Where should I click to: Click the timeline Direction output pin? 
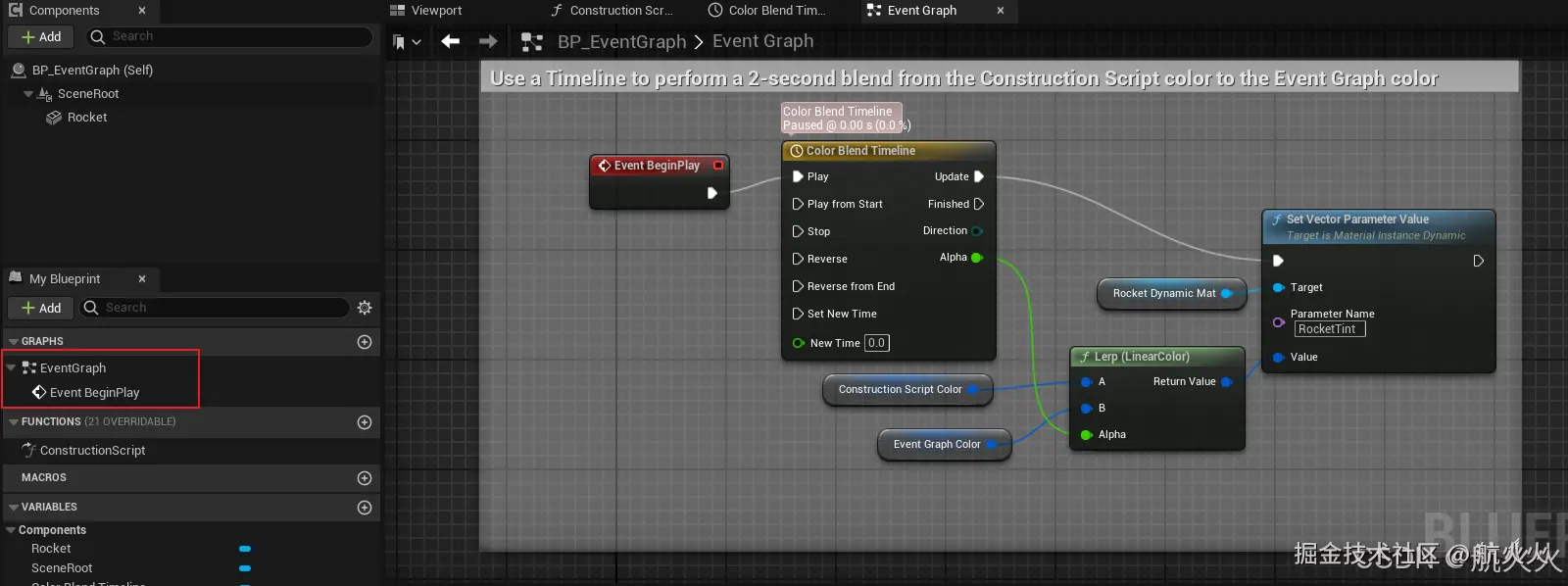977,231
